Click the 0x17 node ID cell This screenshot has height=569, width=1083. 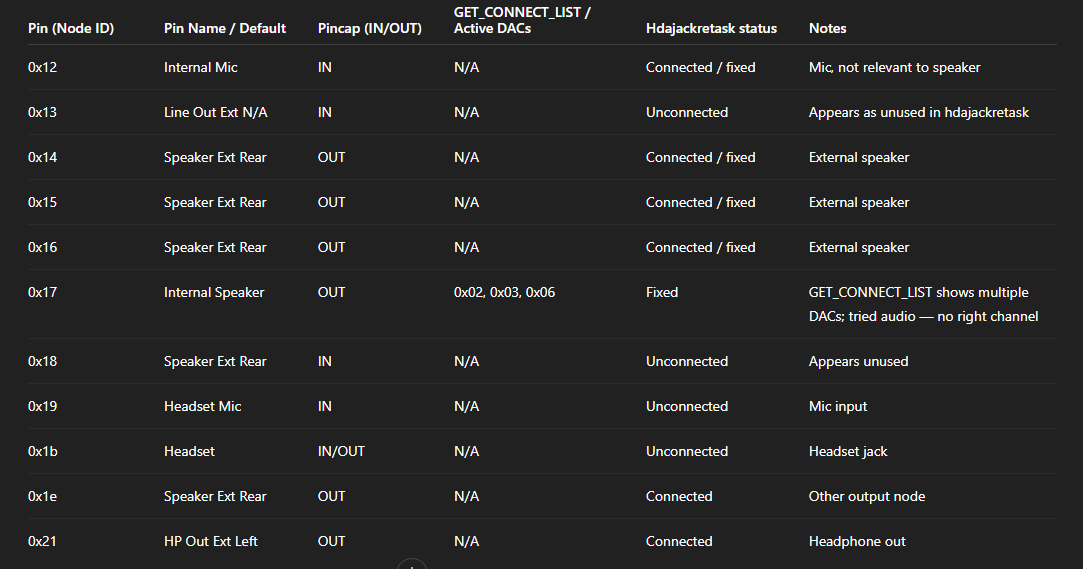point(43,292)
